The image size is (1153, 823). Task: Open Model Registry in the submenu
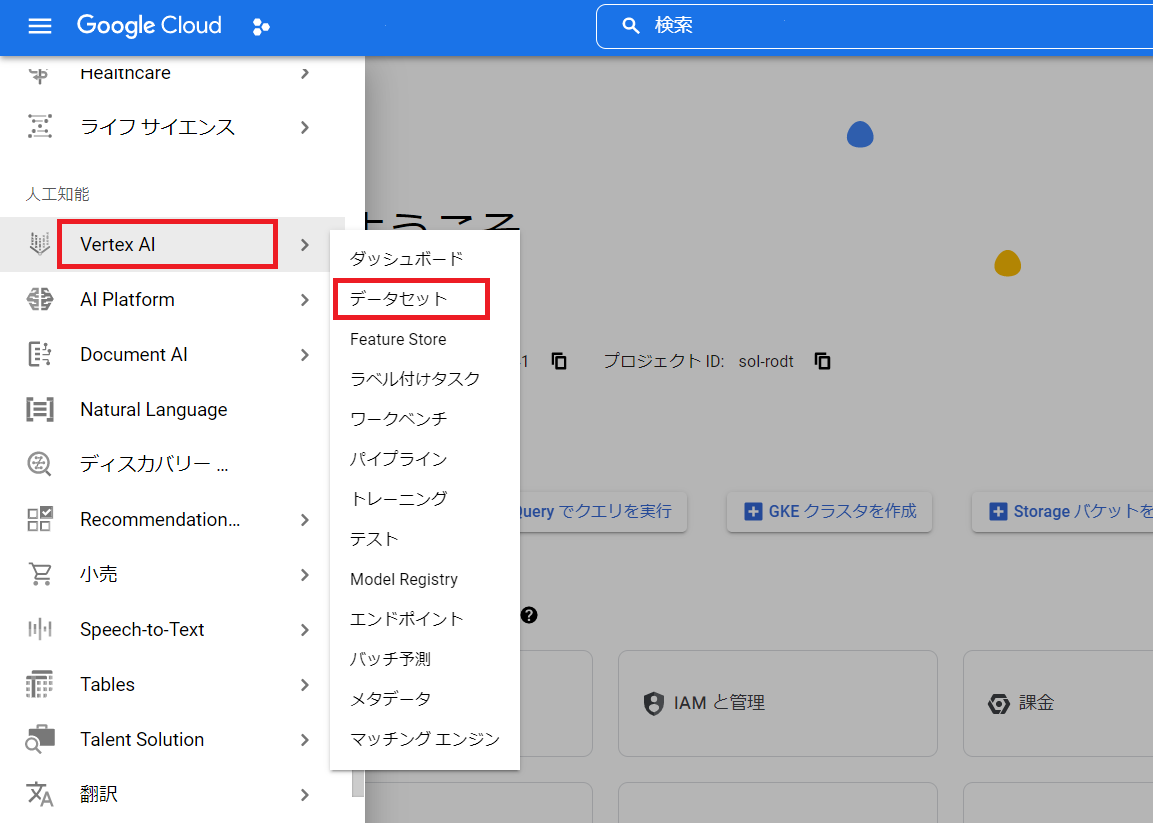pyautogui.click(x=404, y=579)
